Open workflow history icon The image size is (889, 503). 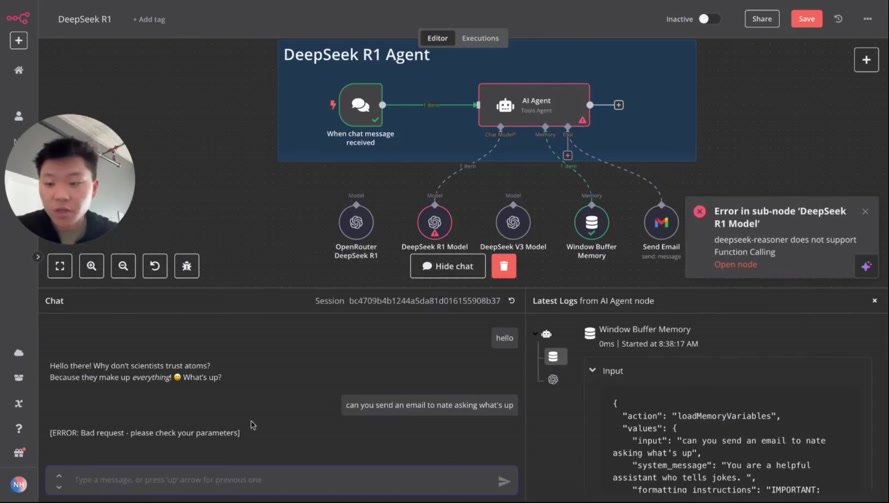pos(839,19)
